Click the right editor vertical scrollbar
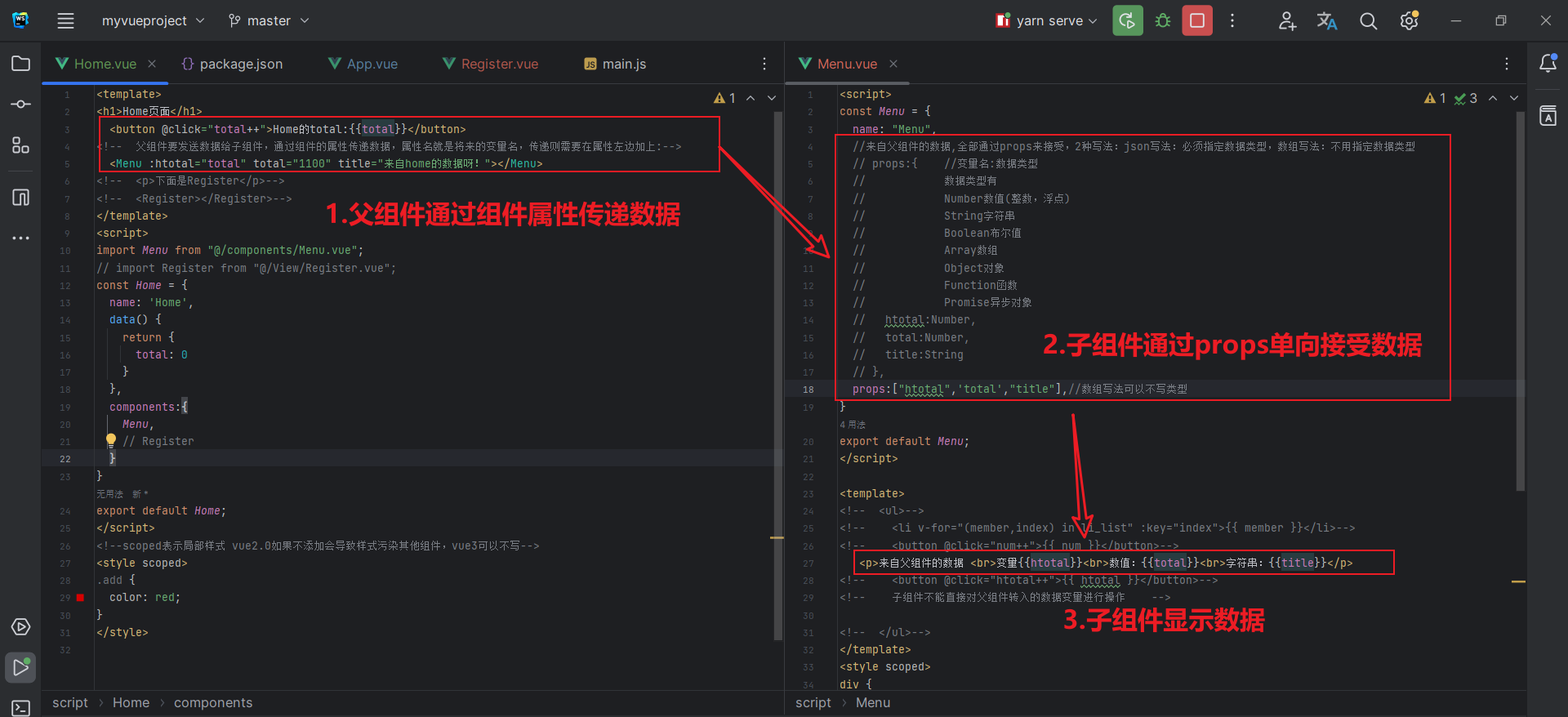The width and height of the screenshot is (1568, 717). click(x=1521, y=301)
